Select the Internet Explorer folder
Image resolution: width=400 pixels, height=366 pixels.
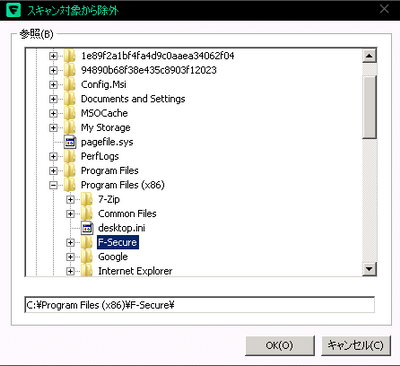click(135, 271)
